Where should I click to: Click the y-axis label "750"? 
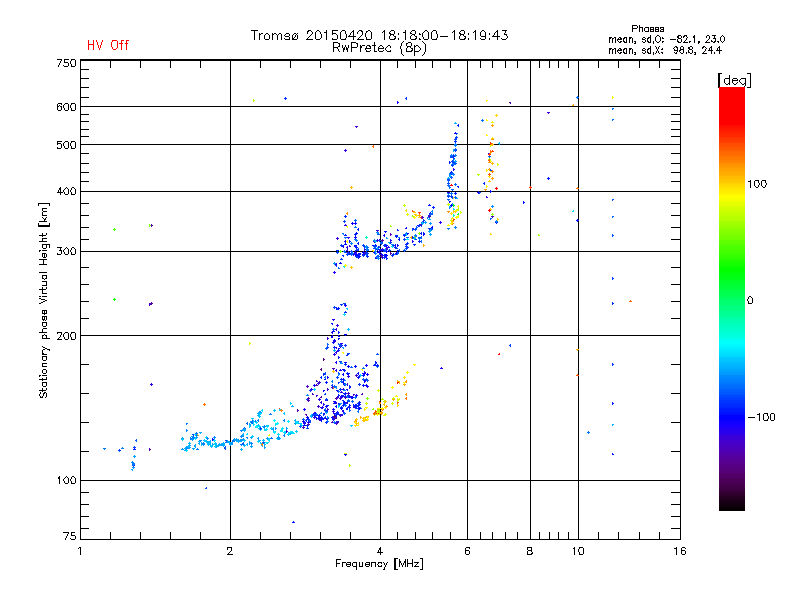coord(66,63)
